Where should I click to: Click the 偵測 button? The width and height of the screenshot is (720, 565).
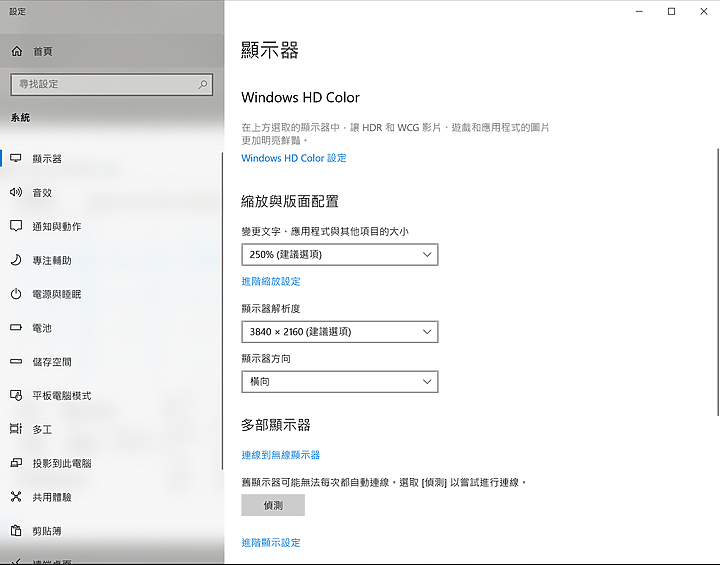click(273, 505)
